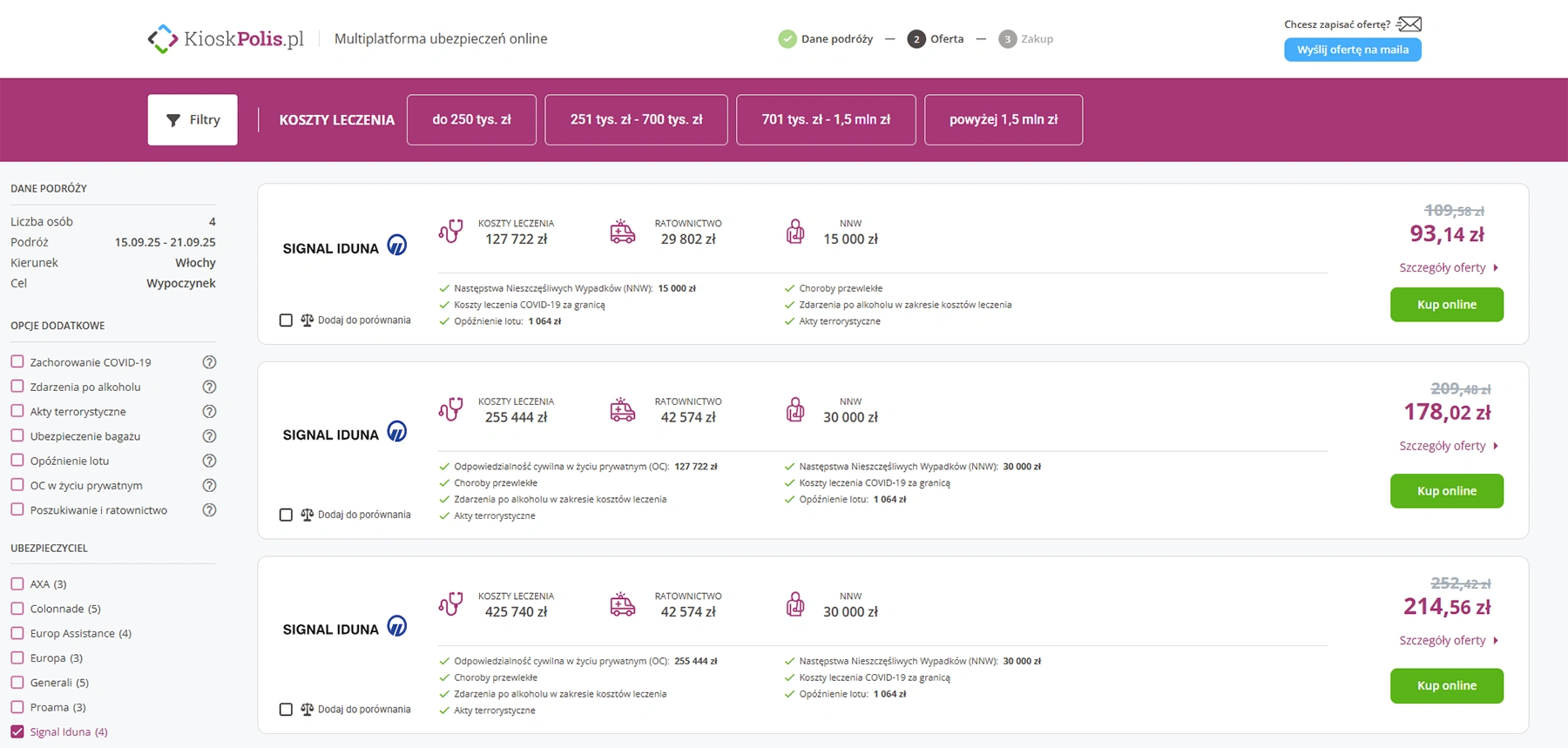Click the Cel value Wypoczynek
Screen dimensions: 1568x748
point(181,284)
